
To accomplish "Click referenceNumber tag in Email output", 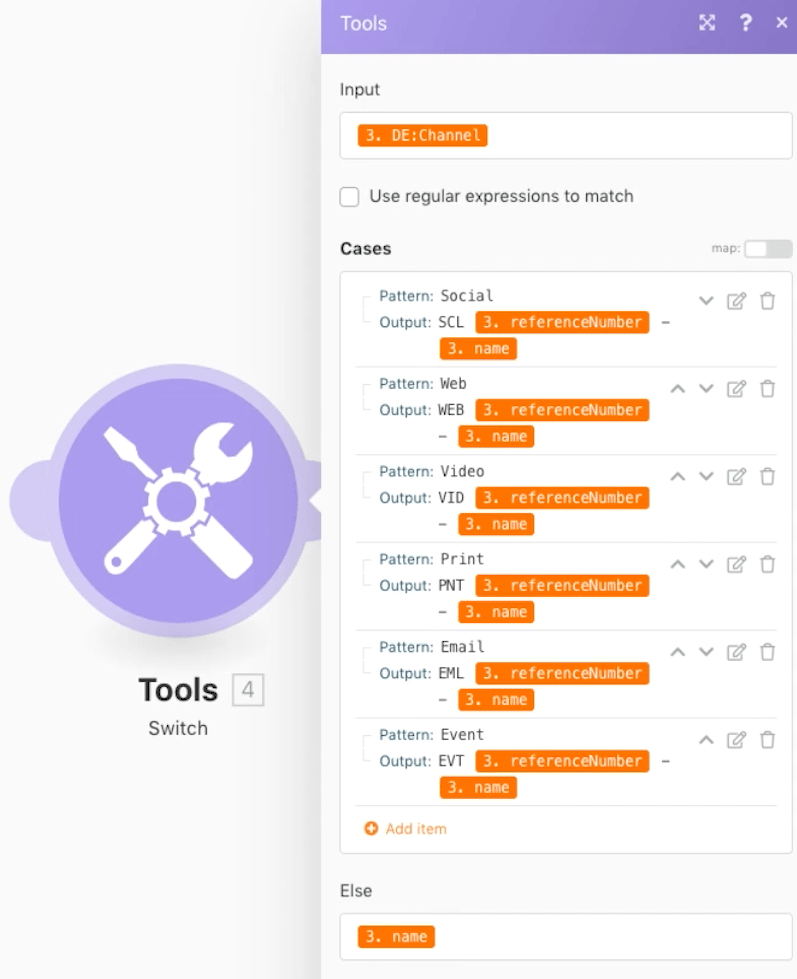I will point(562,673).
